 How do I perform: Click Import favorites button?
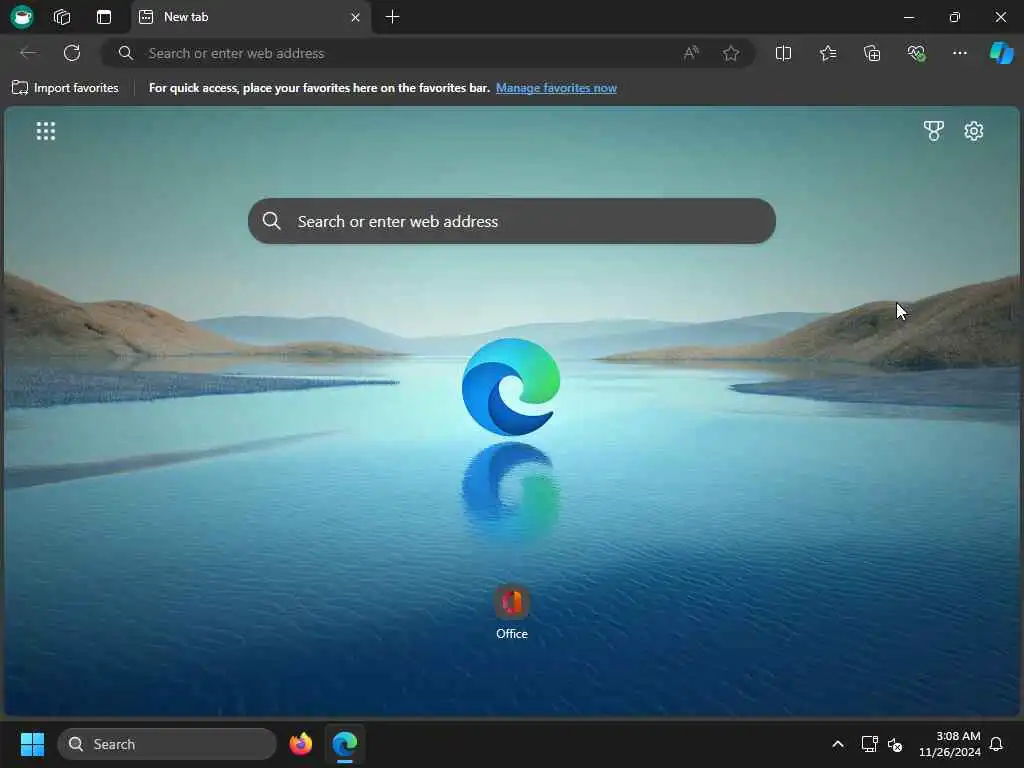[65, 88]
